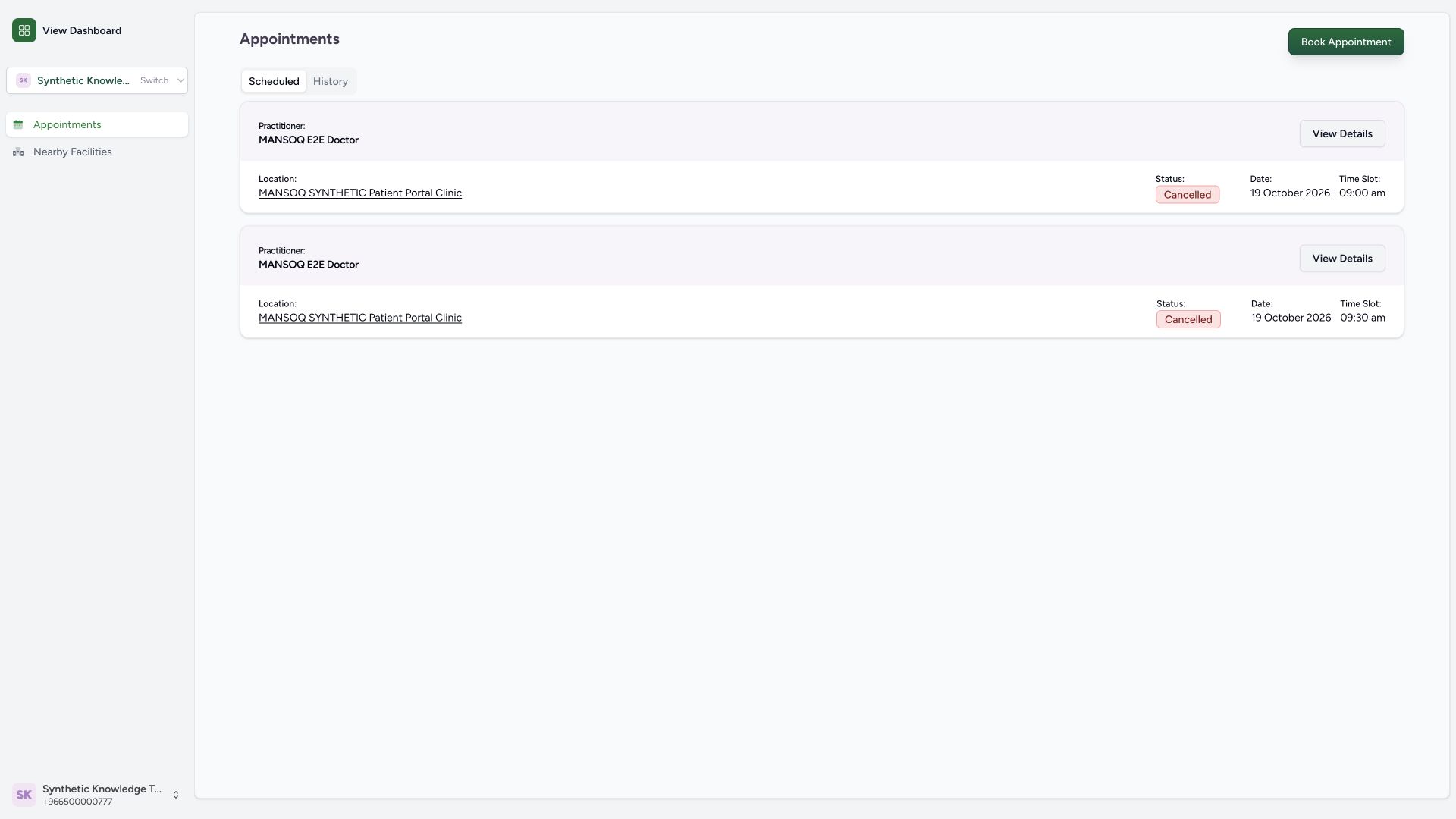Click the date of the 09:30 am appointment

(x=1291, y=318)
